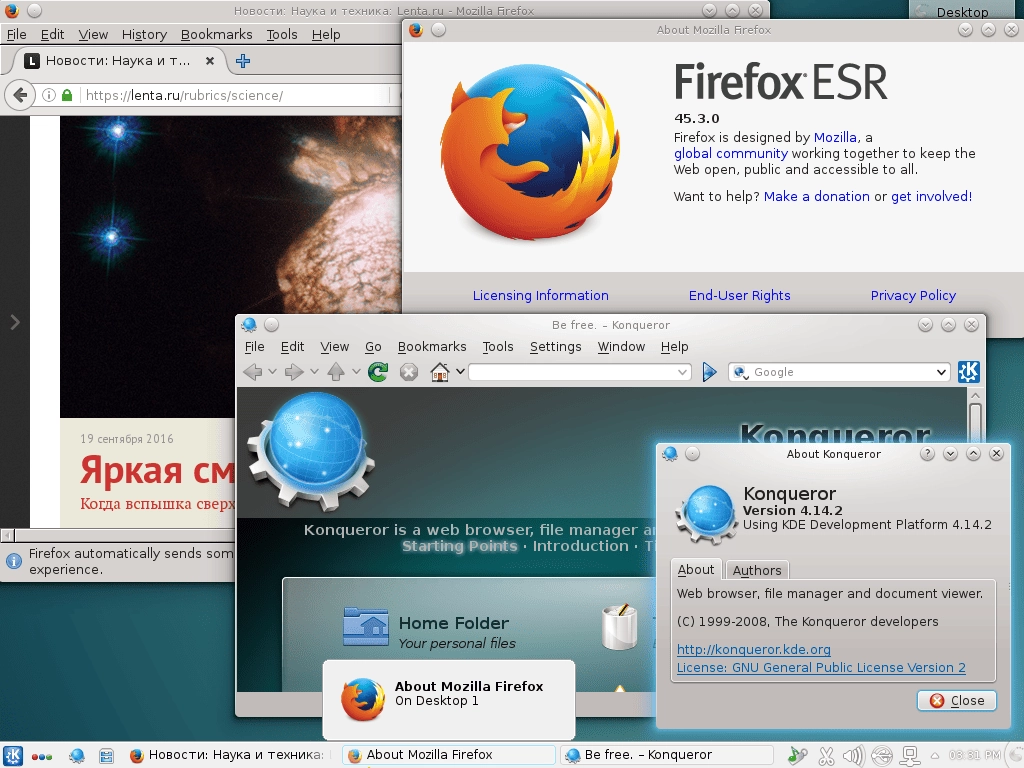Image resolution: width=1024 pixels, height=768 pixels.
Task: Click Konqueror page vertical scrollbar
Action: click(x=975, y=539)
